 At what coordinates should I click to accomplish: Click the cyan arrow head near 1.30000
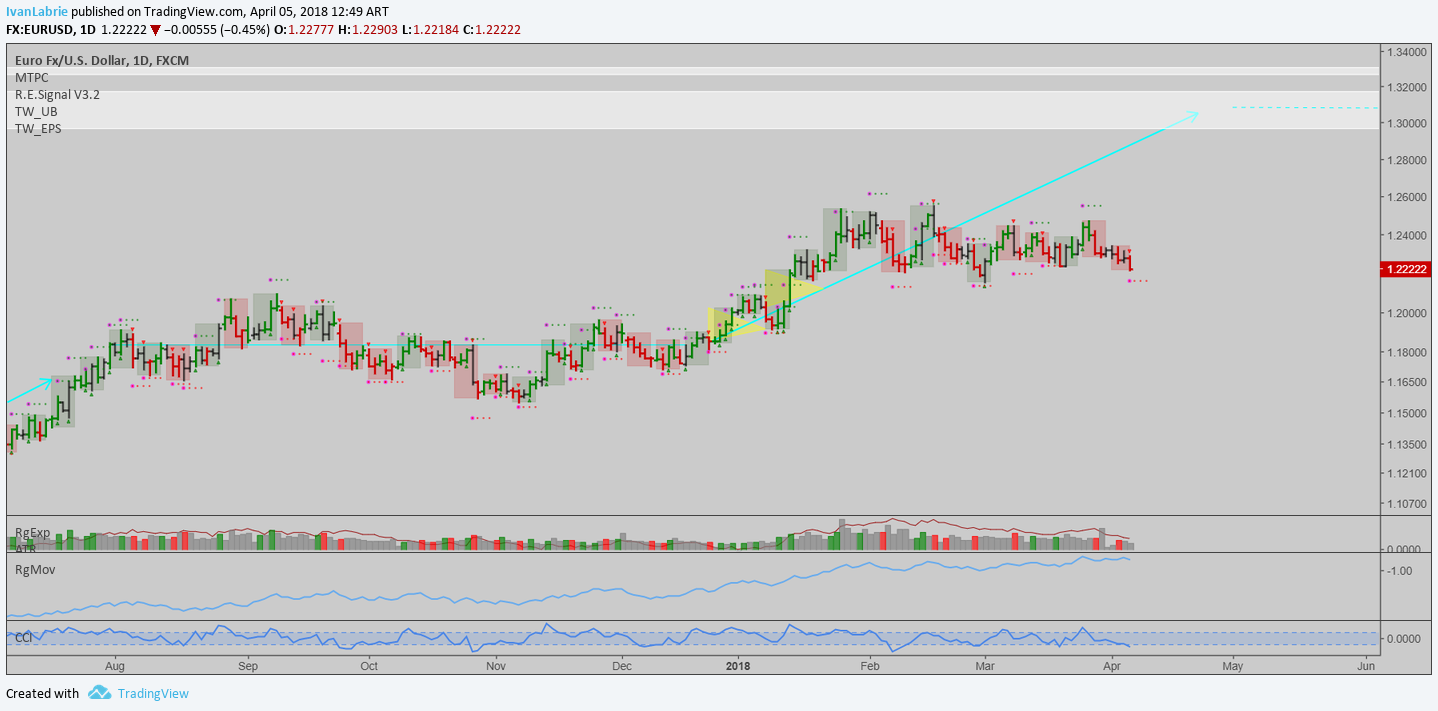coord(1191,116)
